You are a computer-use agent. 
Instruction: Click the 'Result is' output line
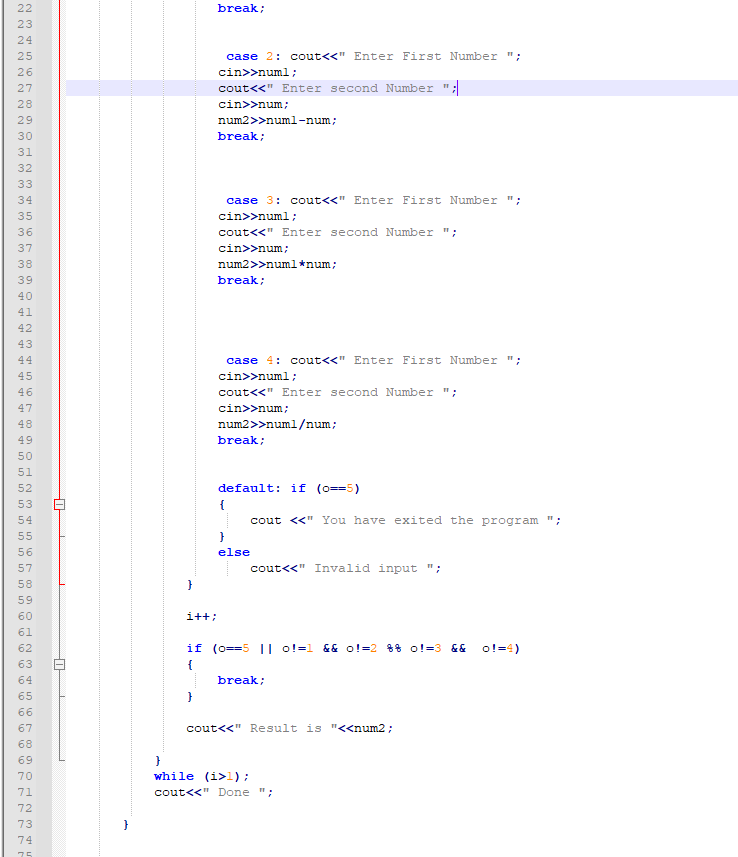tap(290, 729)
